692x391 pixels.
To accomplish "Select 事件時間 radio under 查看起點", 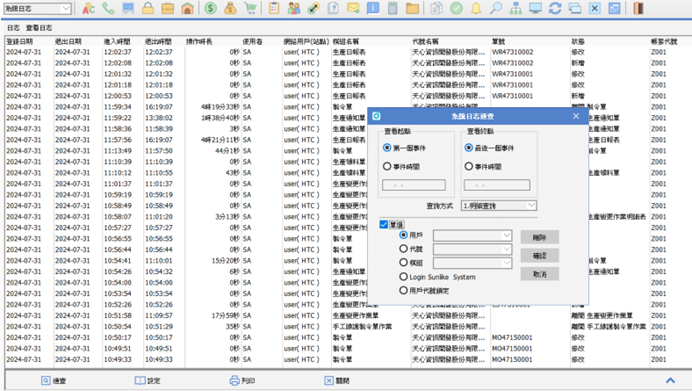I will 387,166.
